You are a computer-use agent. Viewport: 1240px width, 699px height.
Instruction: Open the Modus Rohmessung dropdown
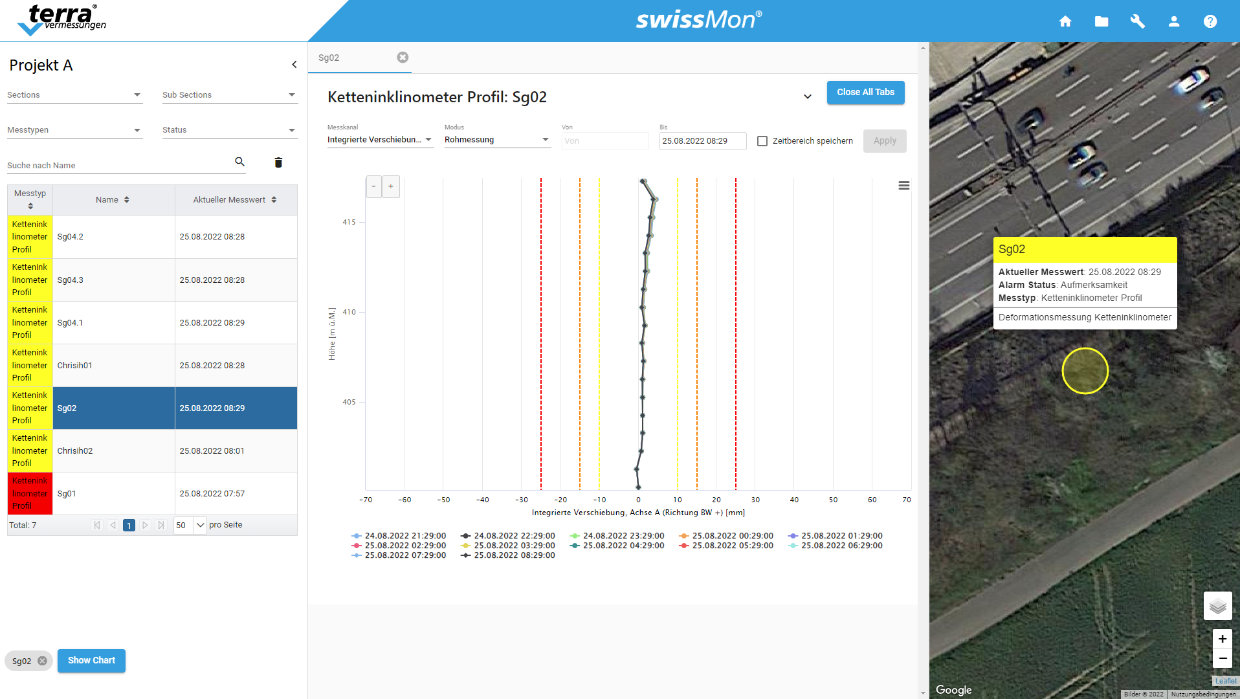(497, 140)
